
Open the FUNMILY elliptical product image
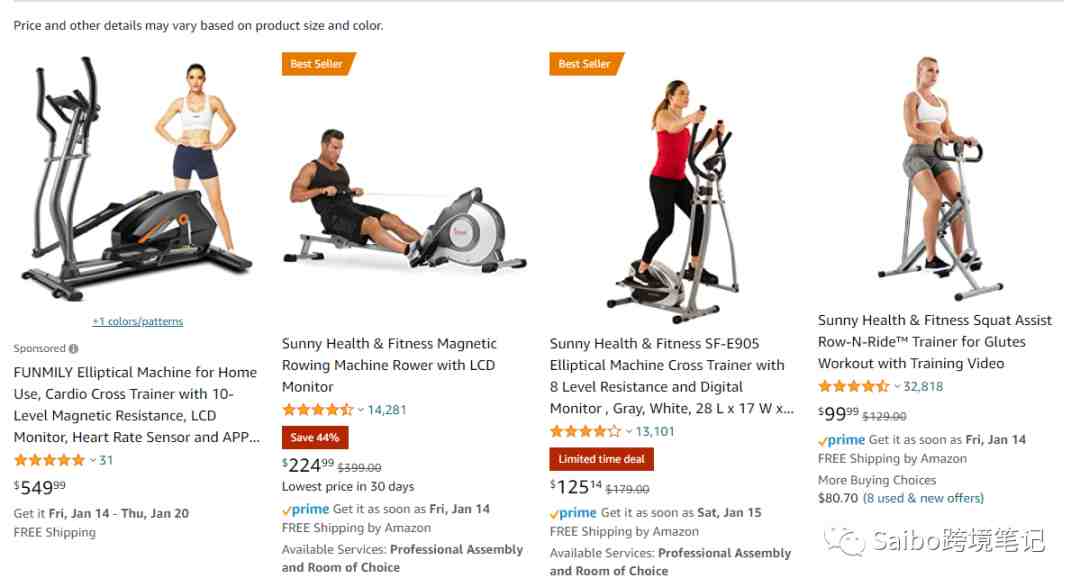pyautogui.click(x=136, y=179)
